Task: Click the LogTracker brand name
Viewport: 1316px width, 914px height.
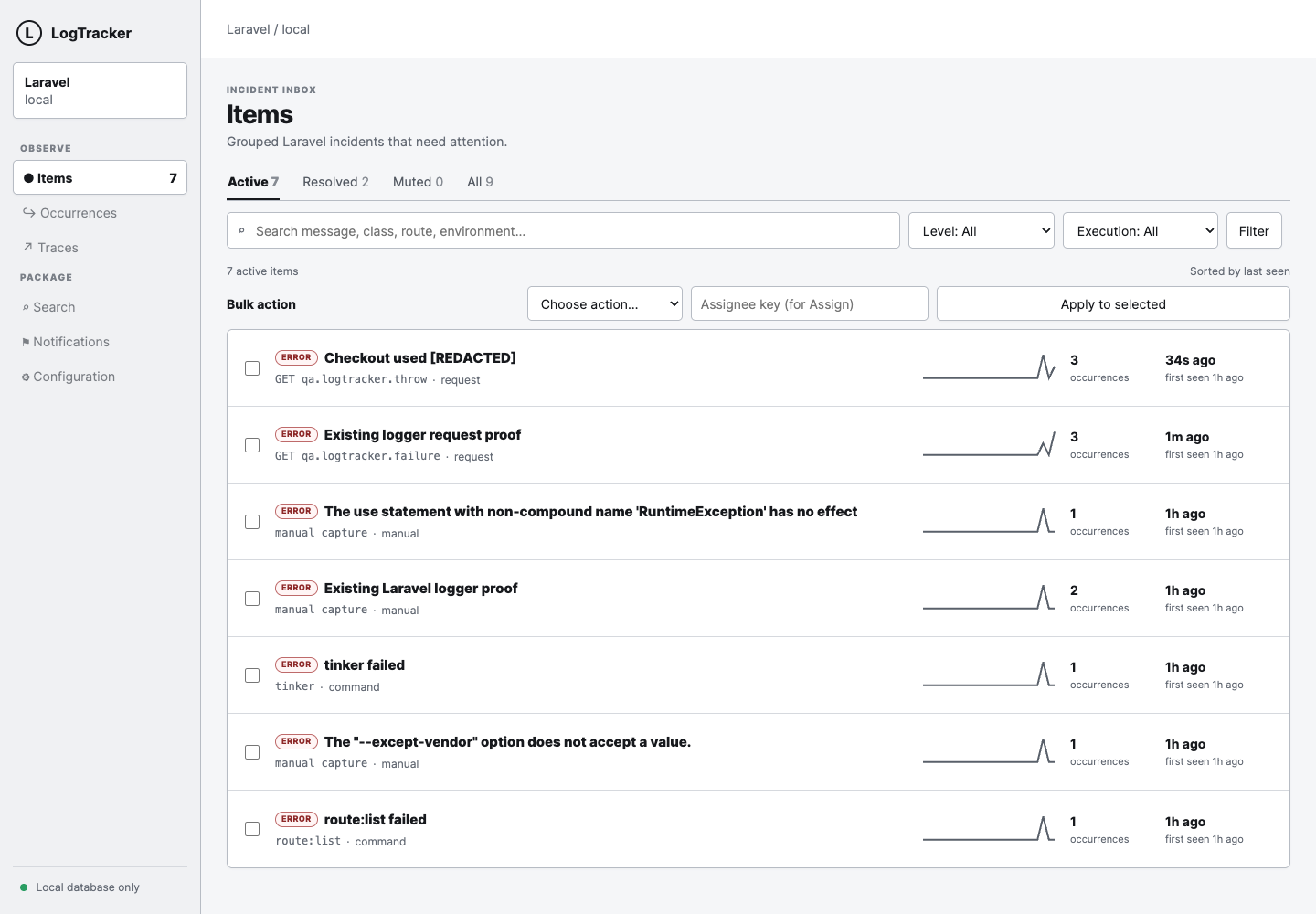Action: coord(91,34)
